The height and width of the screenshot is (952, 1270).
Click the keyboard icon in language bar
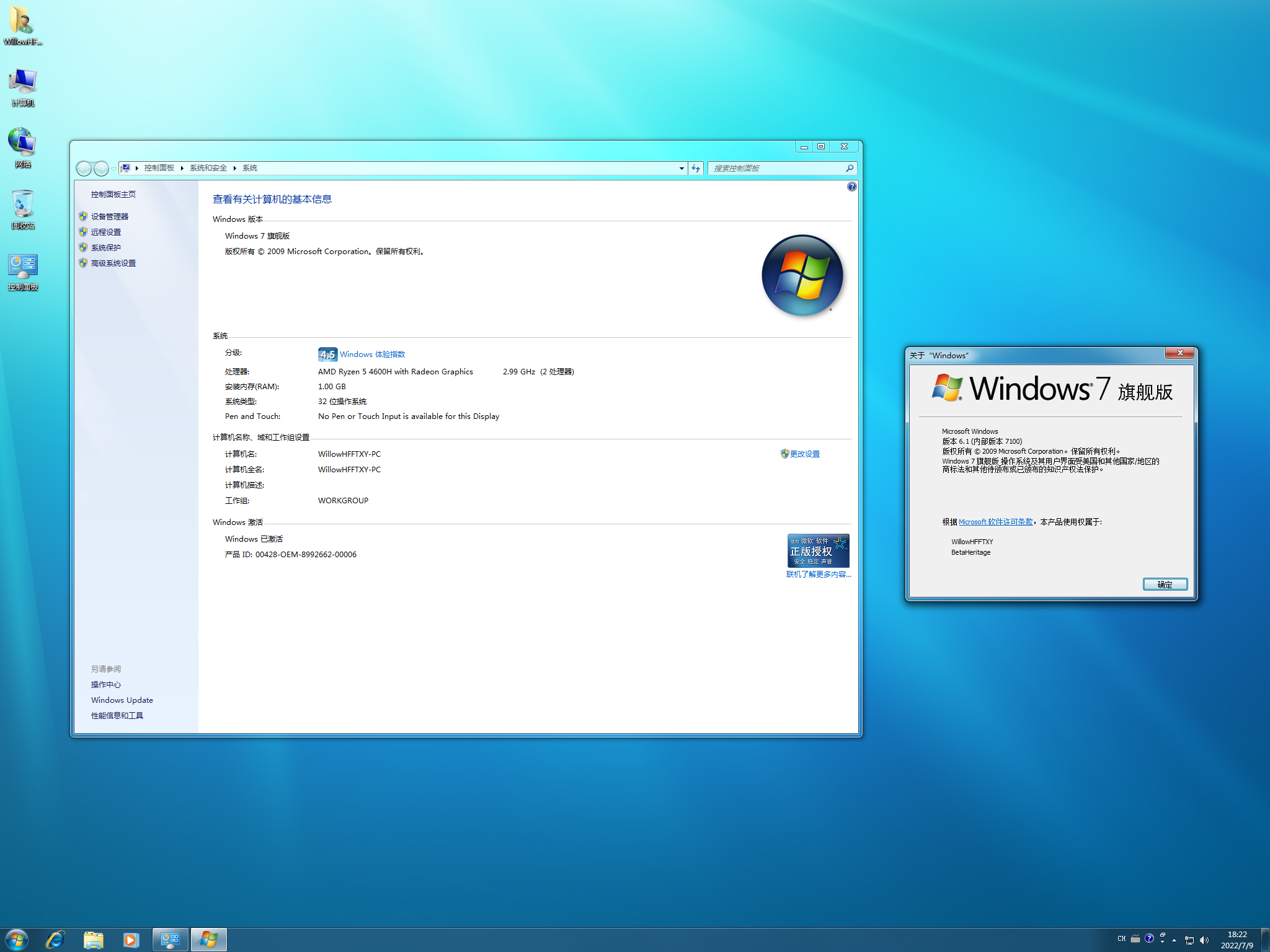click(x=1135, y=939)
